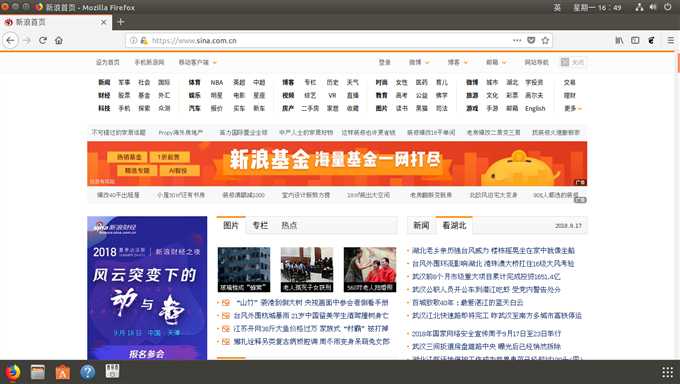Open the Firefox hamburger menu

[x=670, y=40]
